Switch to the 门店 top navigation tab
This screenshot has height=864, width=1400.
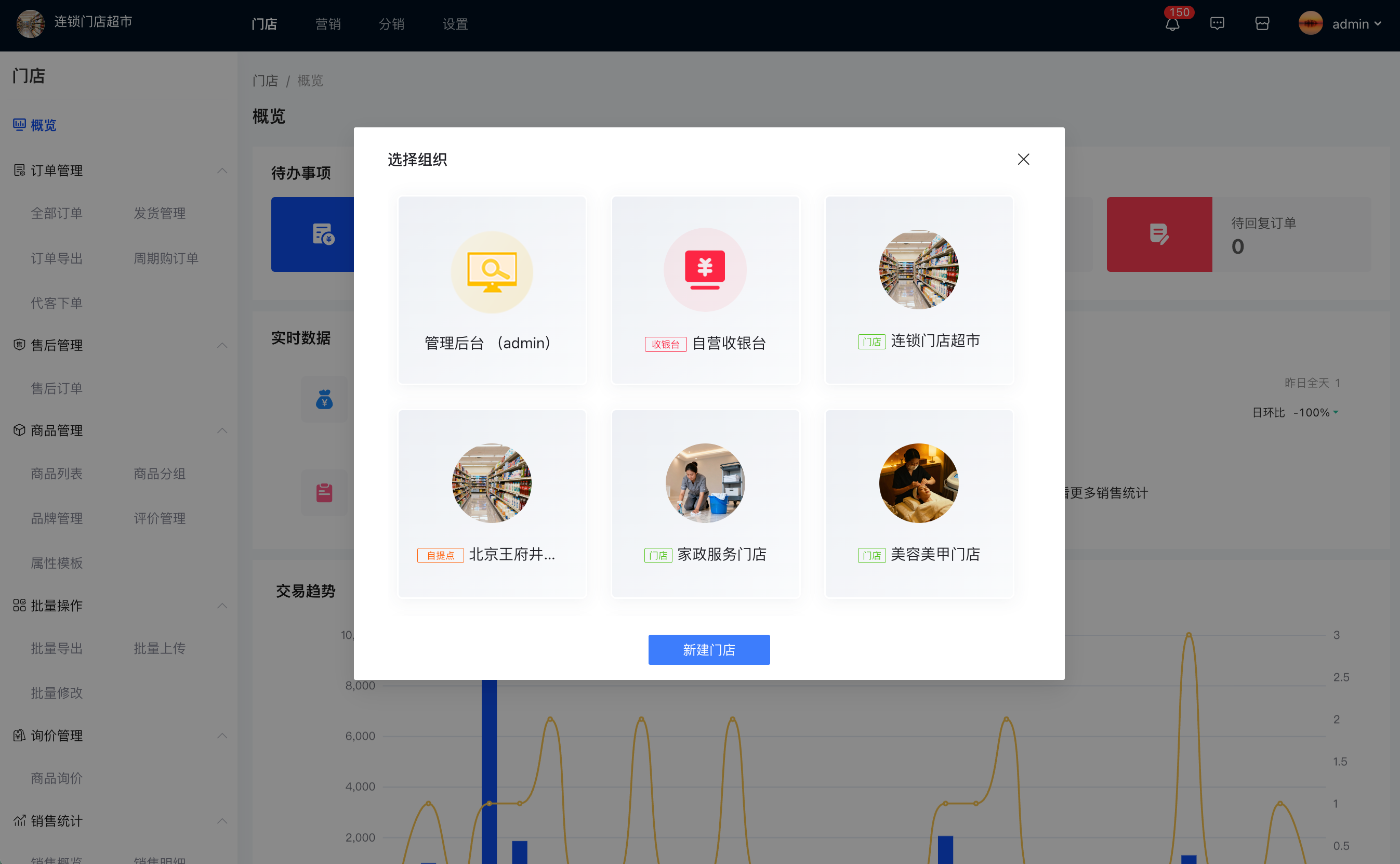click(x=265, y=24)
